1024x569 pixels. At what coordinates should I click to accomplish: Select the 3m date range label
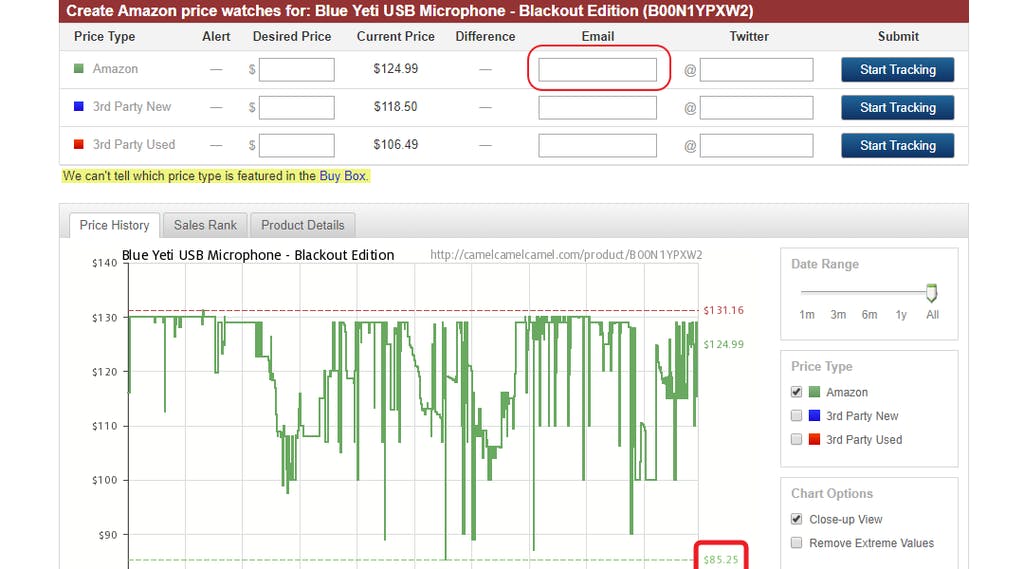838,315
